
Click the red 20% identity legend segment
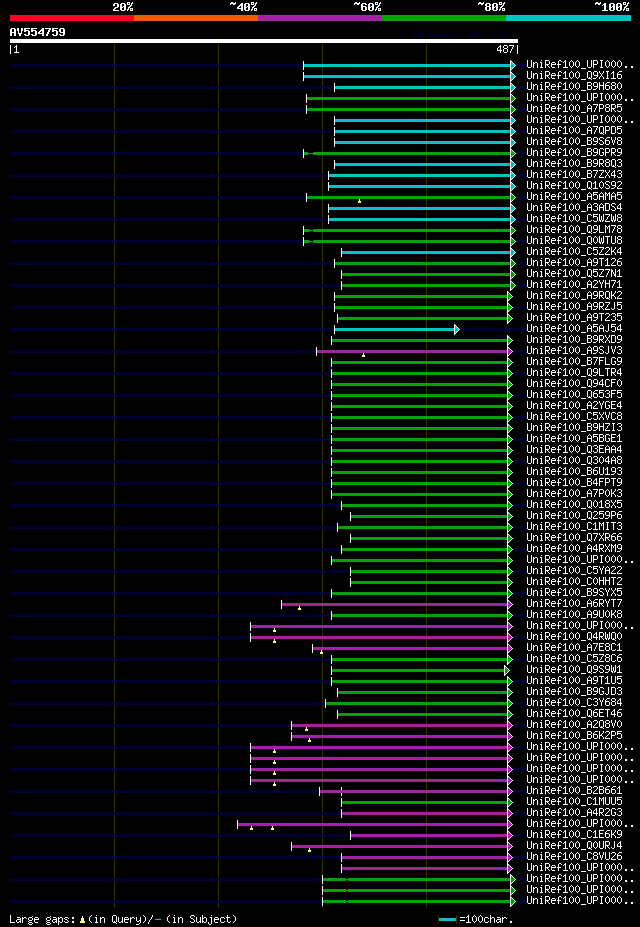(x=72, y=18)
